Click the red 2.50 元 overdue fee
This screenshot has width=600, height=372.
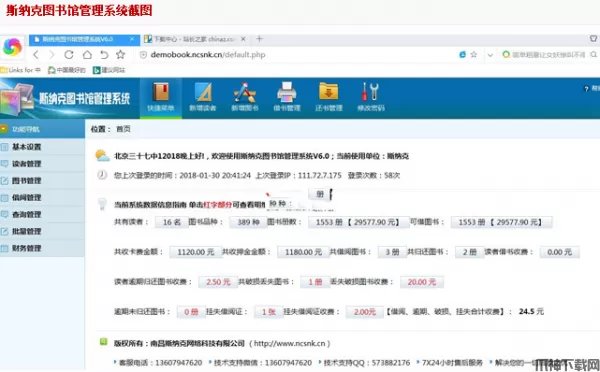(218, 282)
